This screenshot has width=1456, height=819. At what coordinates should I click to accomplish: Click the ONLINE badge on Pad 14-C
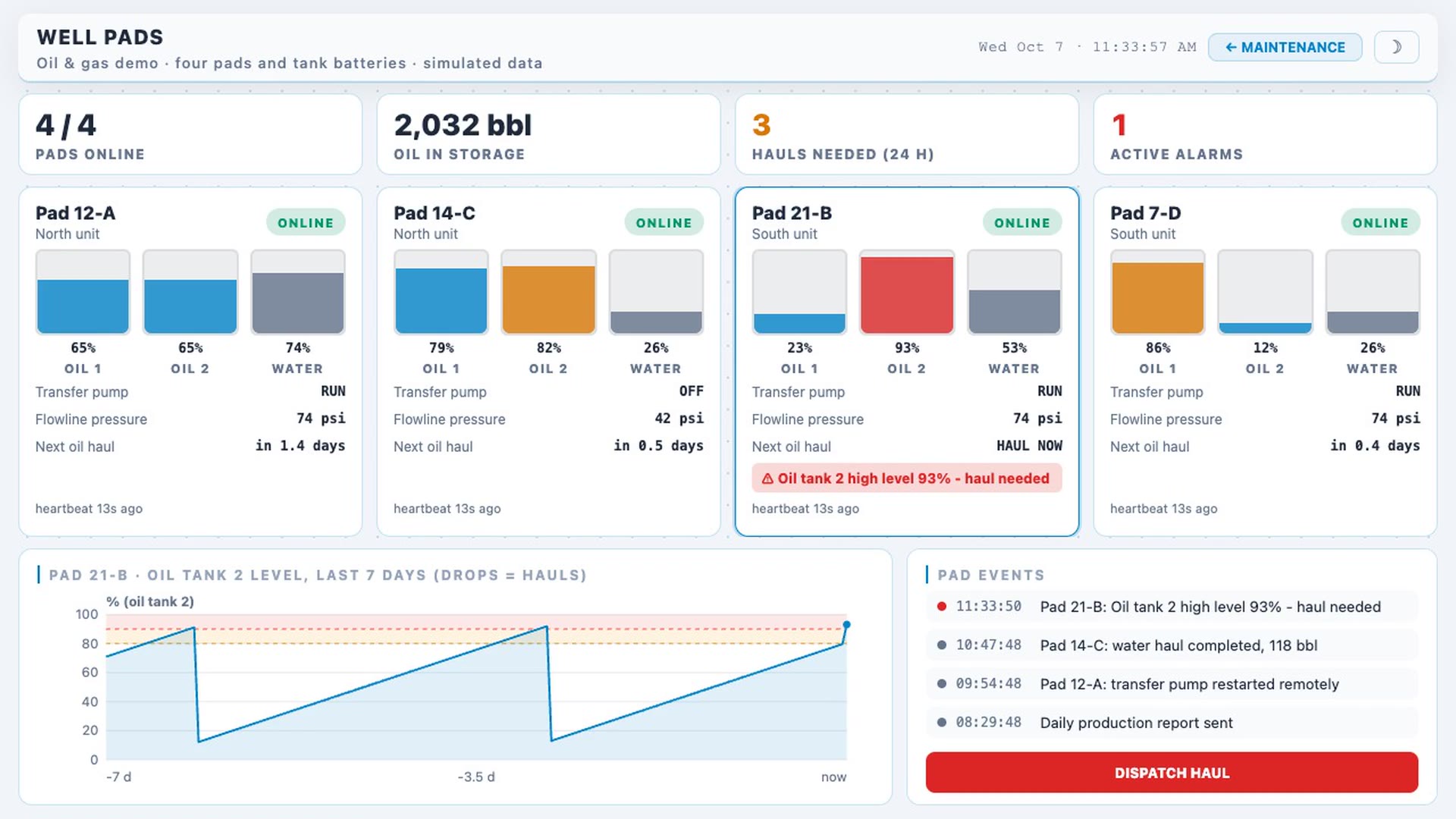click(664, 222)
